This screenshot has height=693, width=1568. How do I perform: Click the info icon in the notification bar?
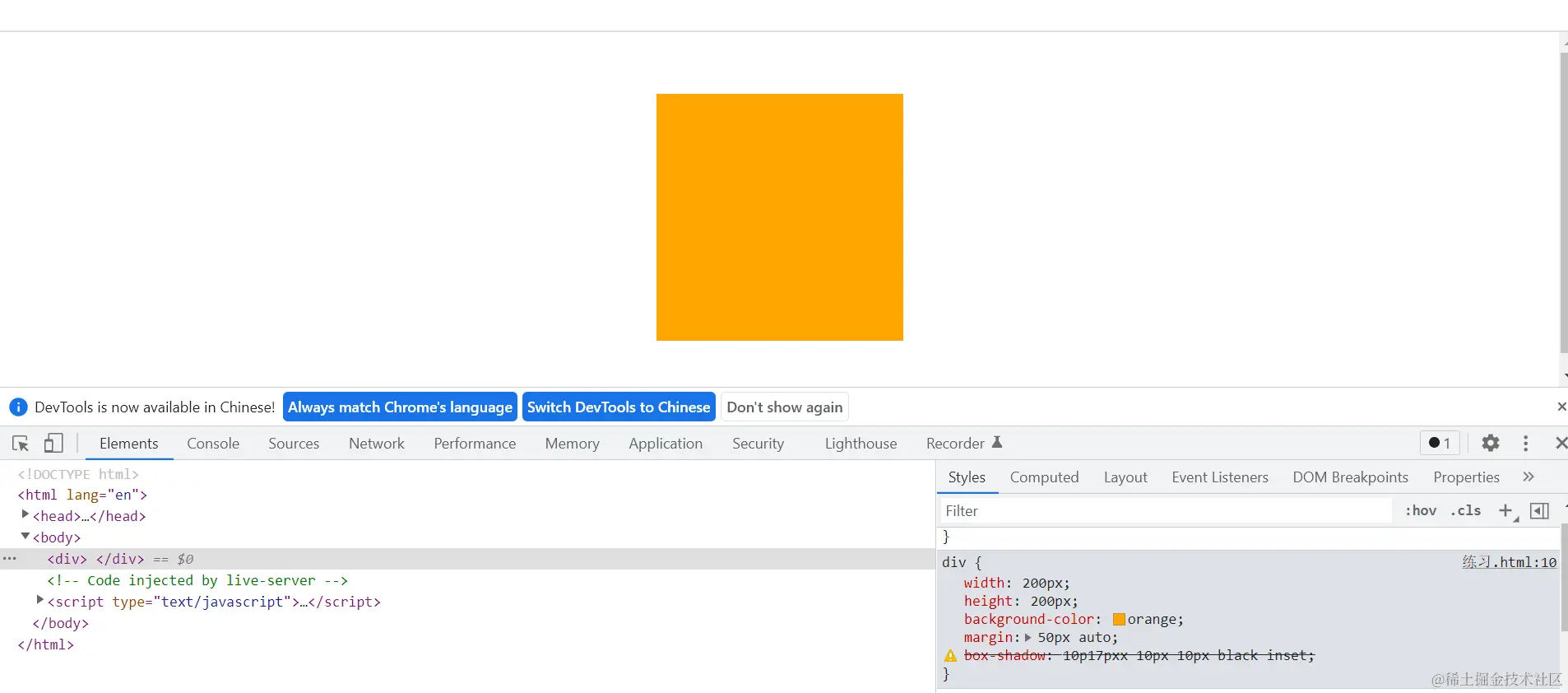pos(18,407)
